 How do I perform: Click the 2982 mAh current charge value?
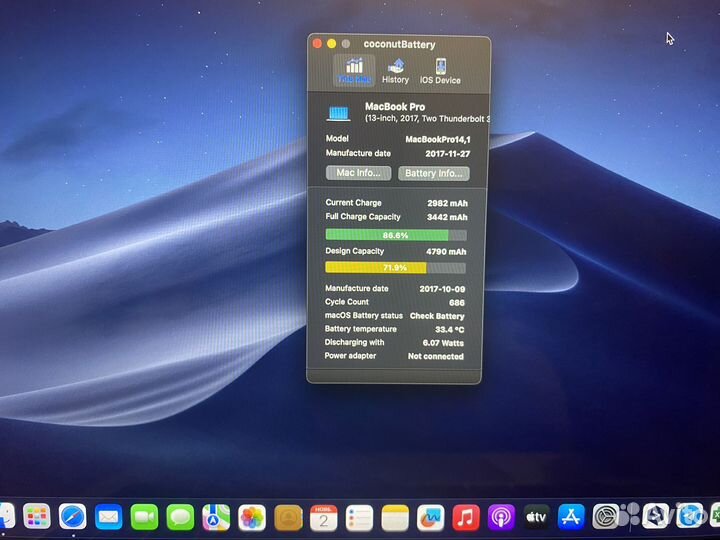(447, 203)
